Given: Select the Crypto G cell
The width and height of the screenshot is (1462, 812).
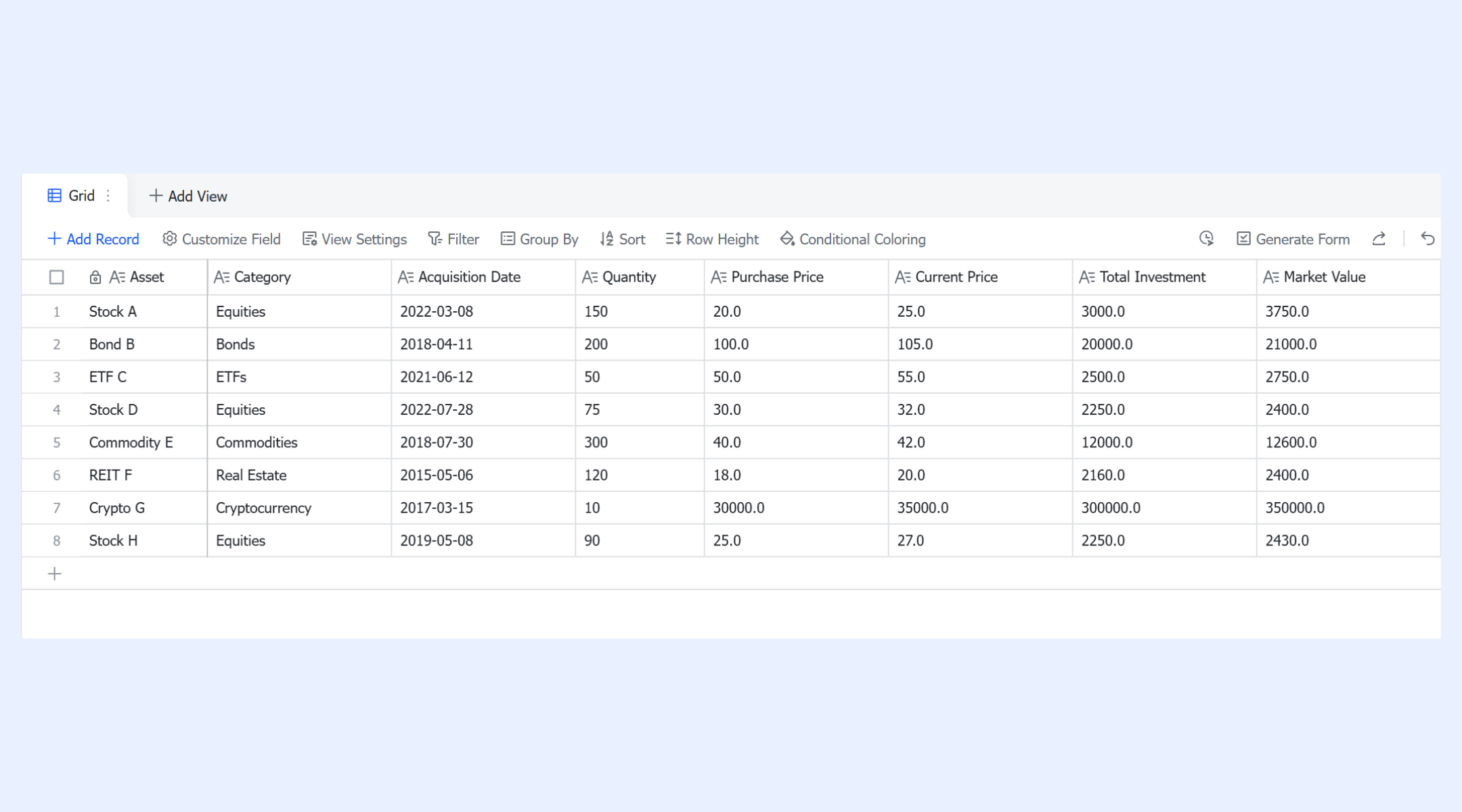Looking at the screenshot, I should [144, 508].
